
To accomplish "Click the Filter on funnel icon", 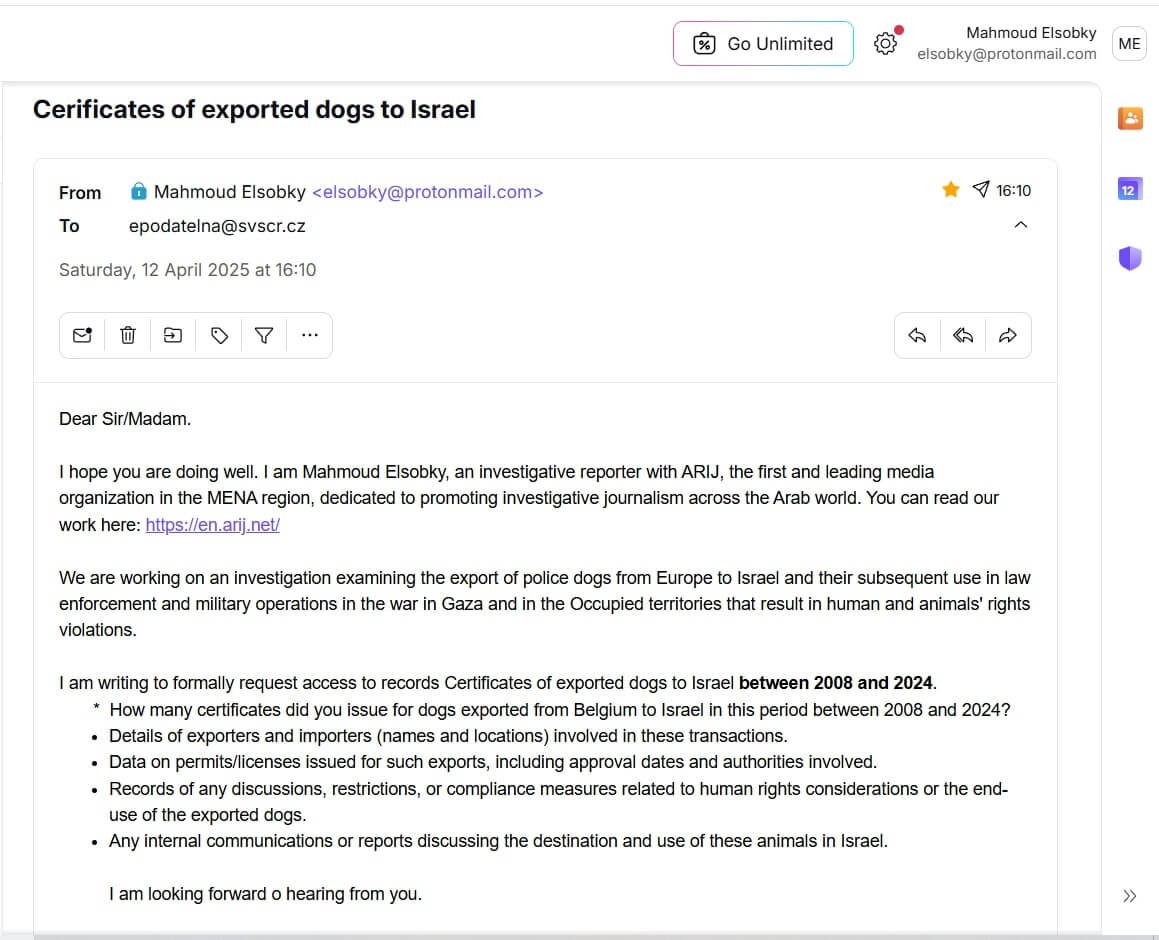I will pyautogui.click(x=264, y=336).
